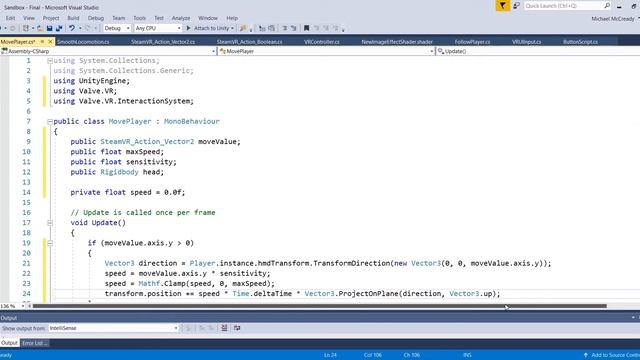
Task: Click the New Project icon
Action: 26,28
